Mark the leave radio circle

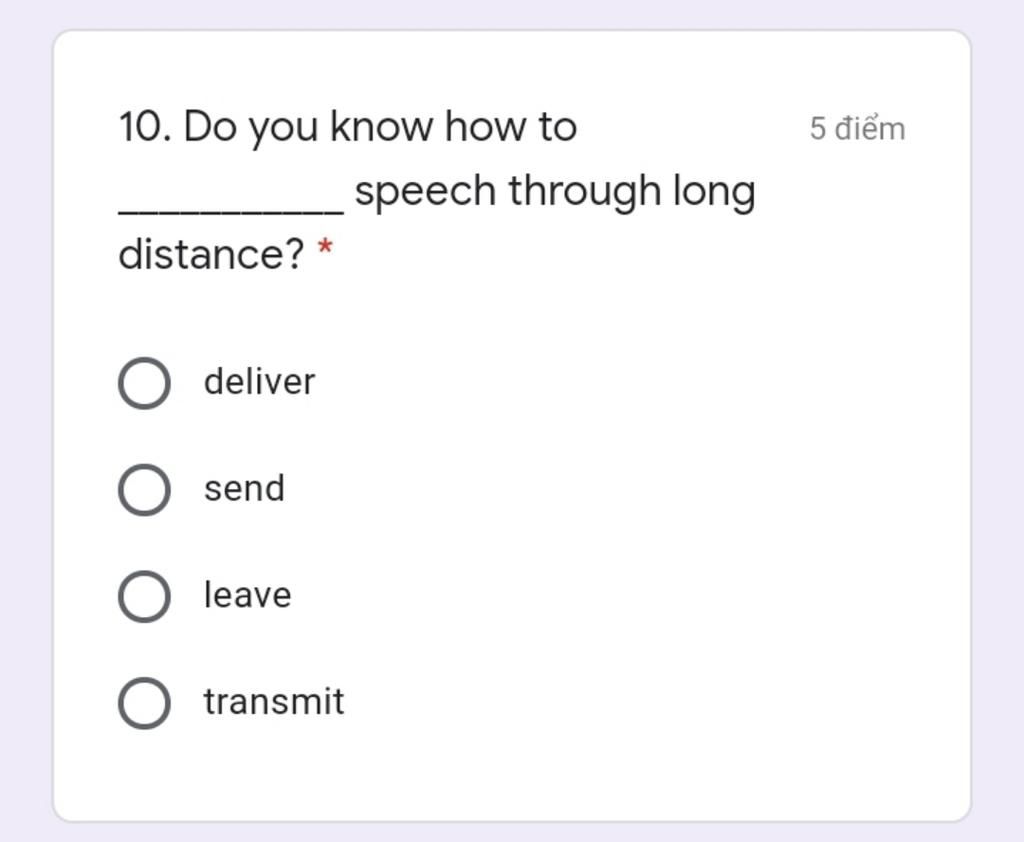click(x=144, y=596)
